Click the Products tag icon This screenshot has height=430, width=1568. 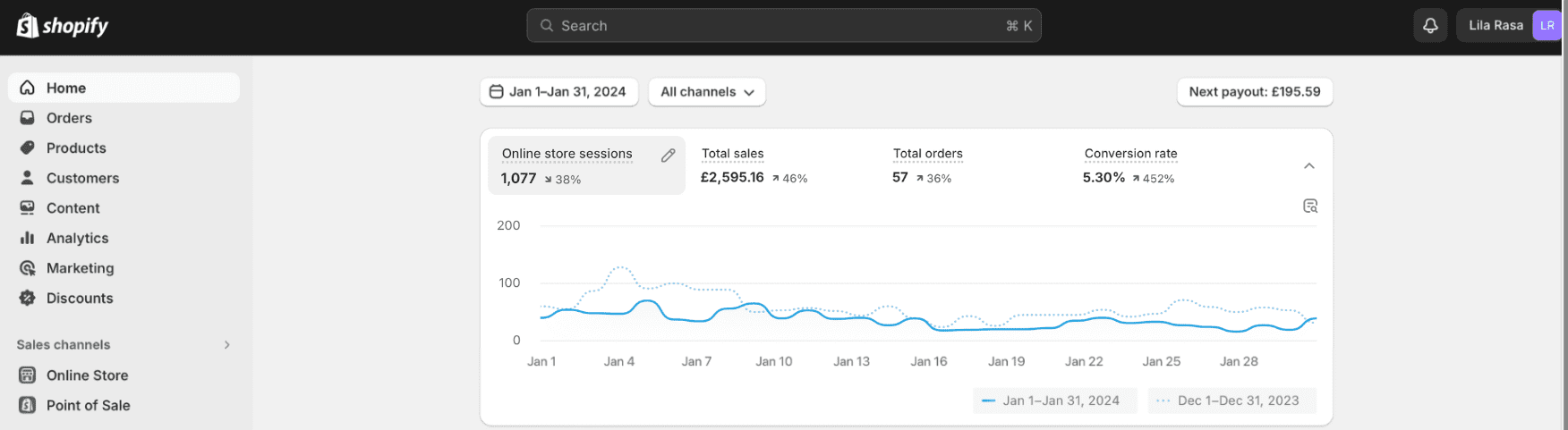tap(28, 148)
